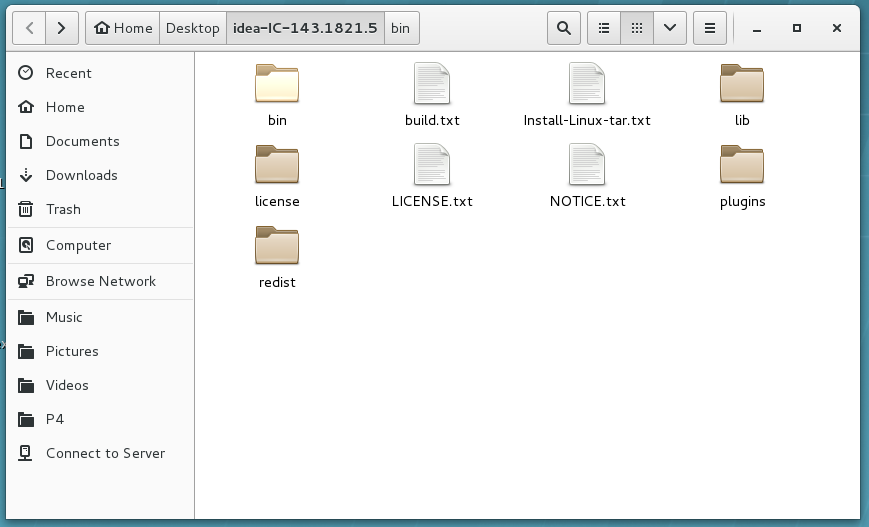The width and height of the screenshot is (869, 527).
Task: Go to the bin path segment
Action: [401, 28]
